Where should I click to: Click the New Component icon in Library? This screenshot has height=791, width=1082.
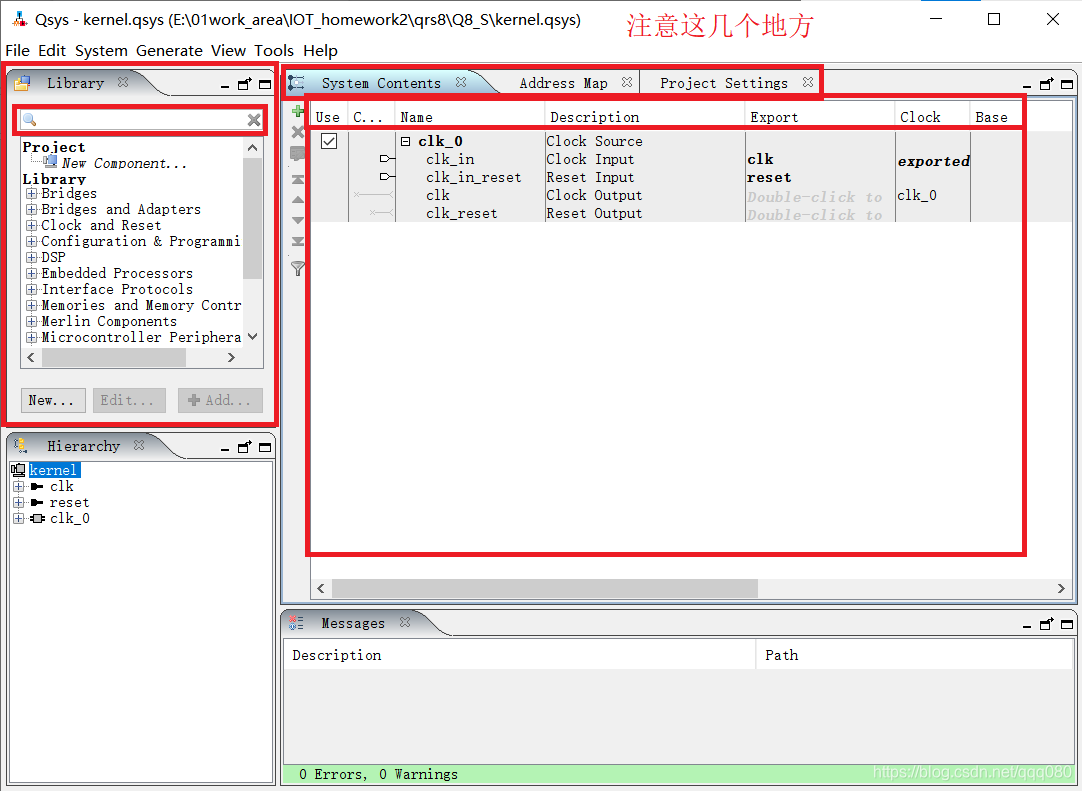[x=50, y=162]
